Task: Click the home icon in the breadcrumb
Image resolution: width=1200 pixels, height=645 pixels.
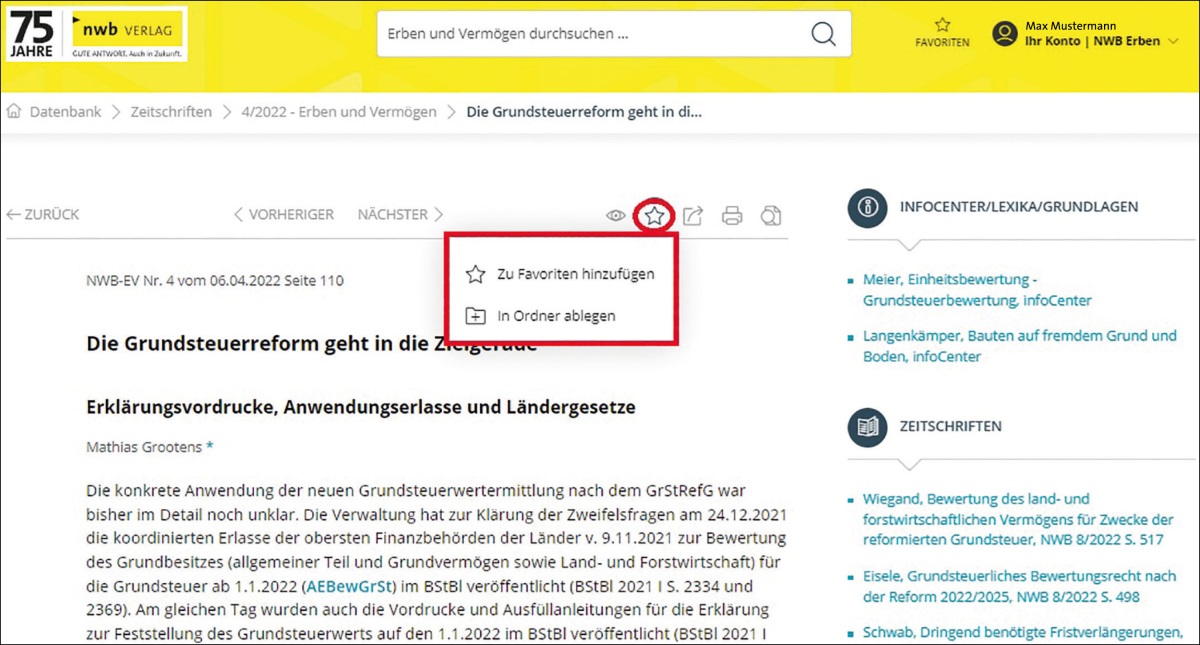Action: pos(14,112)
